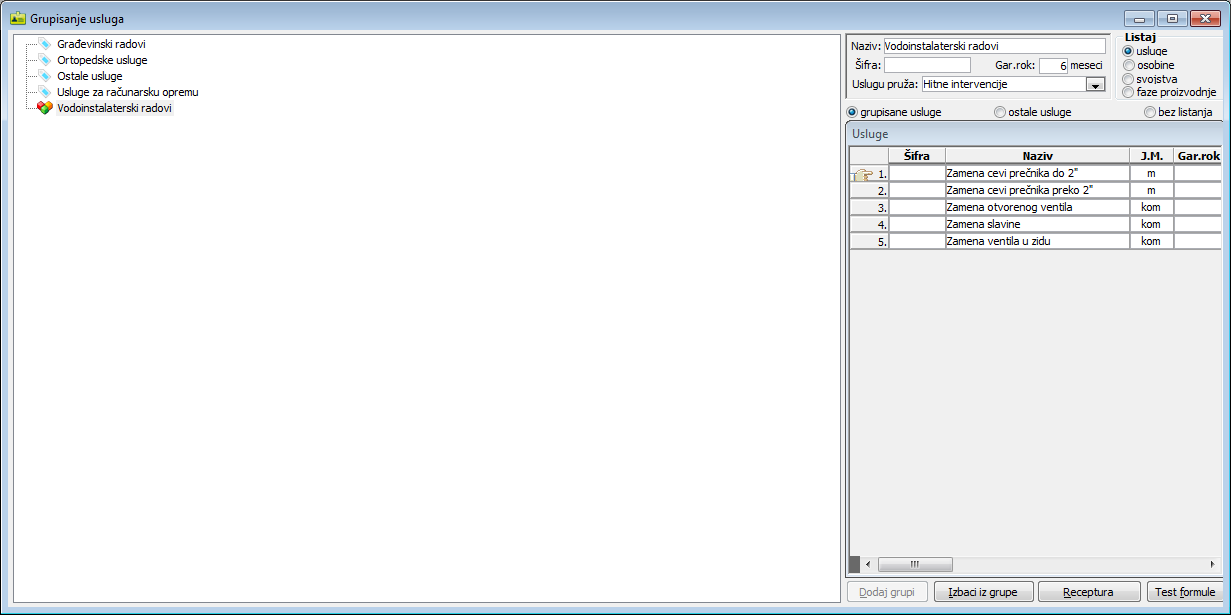Click the horizontal scrollbar thumb in services grid

point(915,564)
